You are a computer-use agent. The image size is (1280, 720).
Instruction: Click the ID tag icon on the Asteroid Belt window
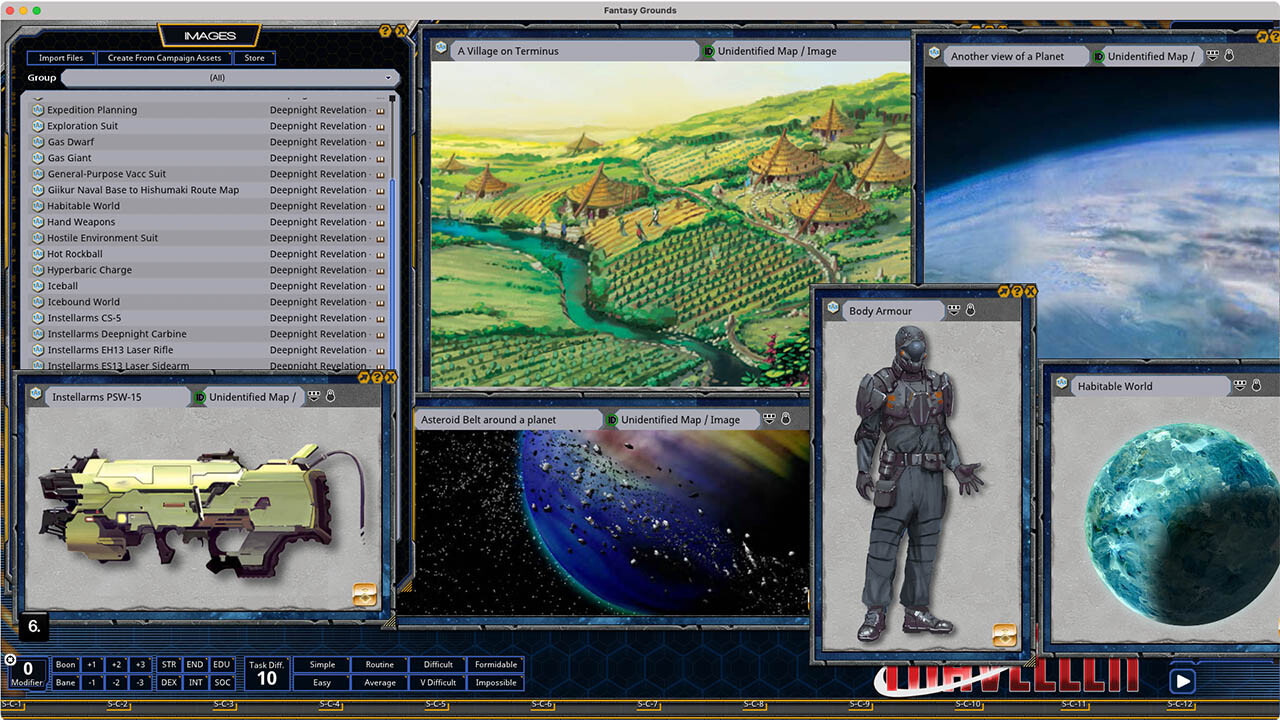coord(613,419)
